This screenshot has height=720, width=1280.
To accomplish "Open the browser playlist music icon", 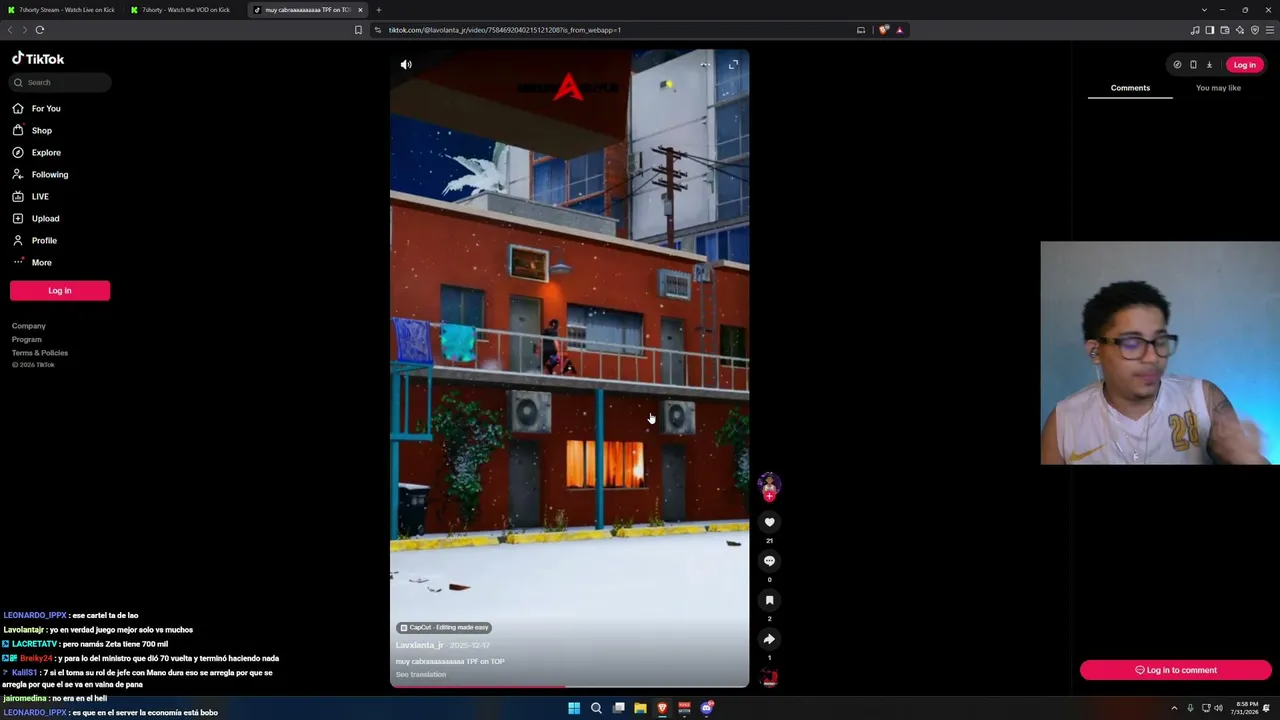I will (x=1195, y=30).
